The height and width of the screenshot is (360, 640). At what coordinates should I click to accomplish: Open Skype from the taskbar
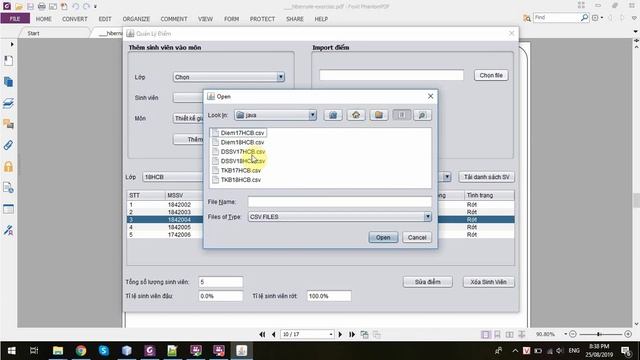(x=104, y=351)
